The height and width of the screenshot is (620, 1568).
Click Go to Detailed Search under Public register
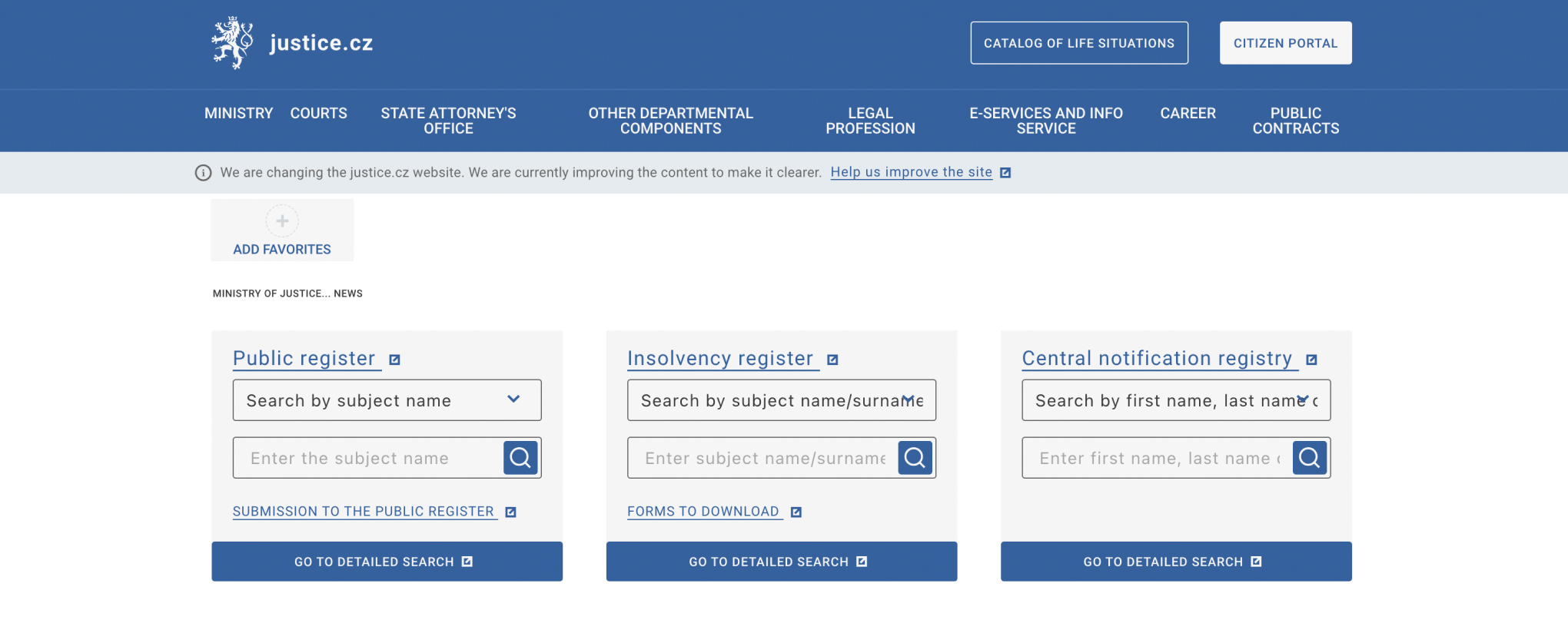pos(387,562)
